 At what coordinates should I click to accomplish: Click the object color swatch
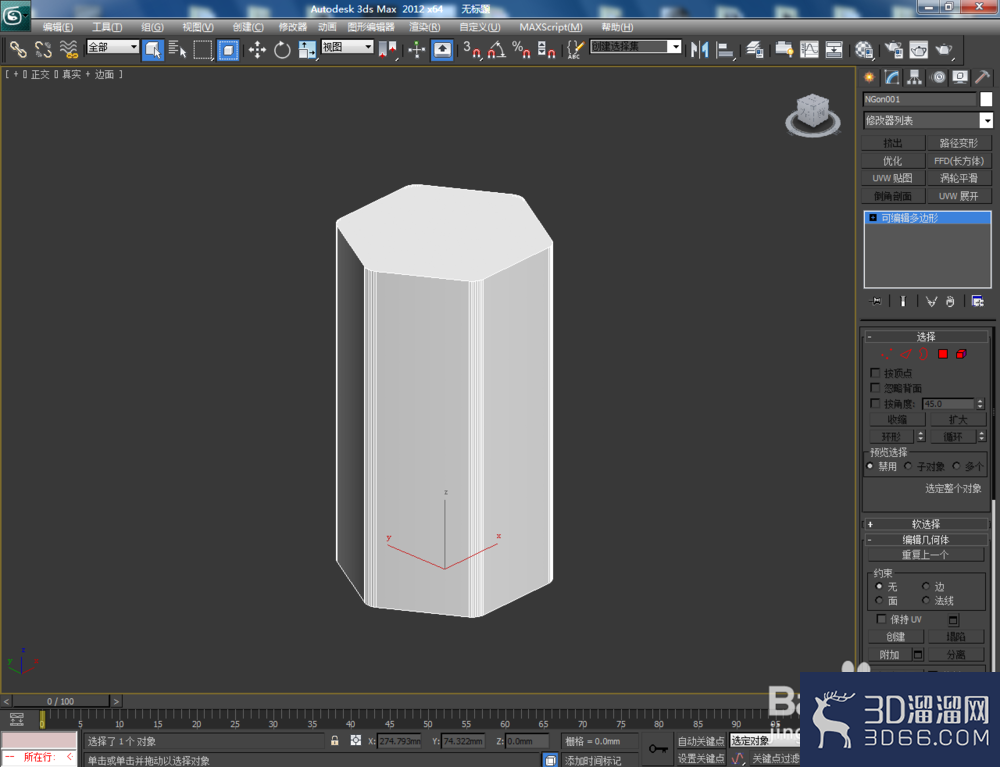[986, 99]
